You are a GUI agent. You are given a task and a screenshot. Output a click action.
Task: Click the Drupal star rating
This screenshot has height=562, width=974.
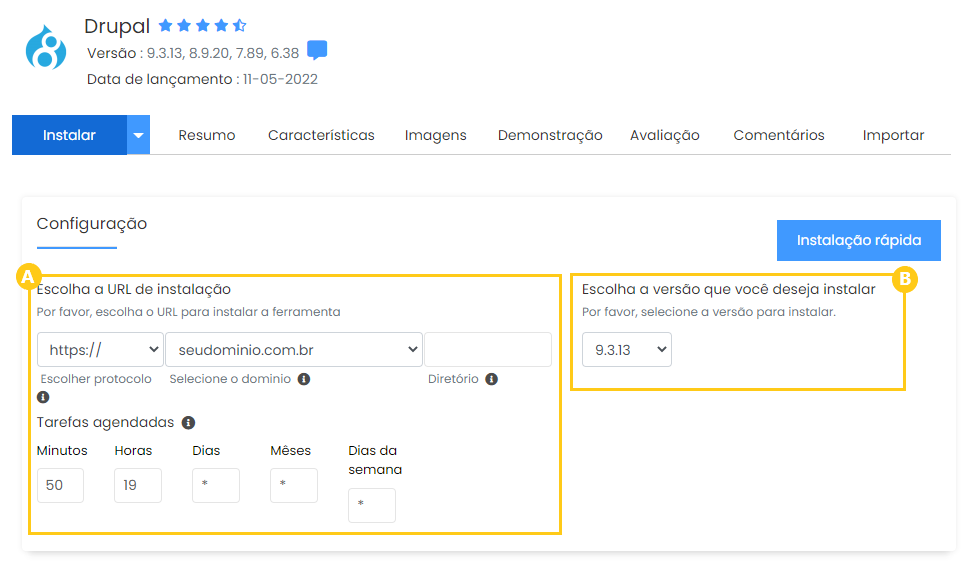click(203, 25)
